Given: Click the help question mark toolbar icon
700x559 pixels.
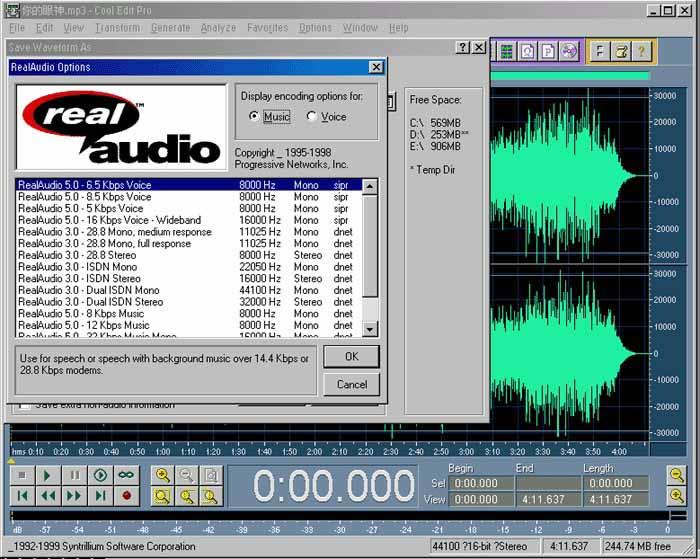Looking at the screenshot, I should [x=641, y=51].
